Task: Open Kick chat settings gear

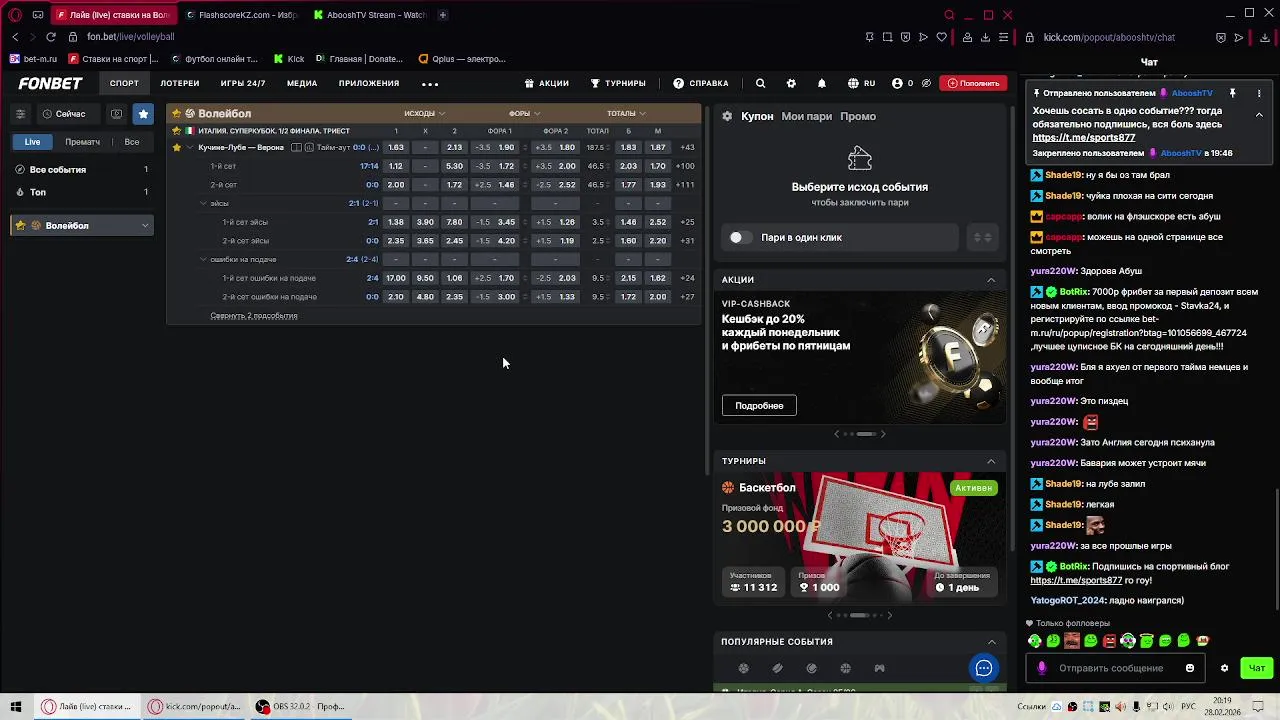Action: (x=1224, y=668)
